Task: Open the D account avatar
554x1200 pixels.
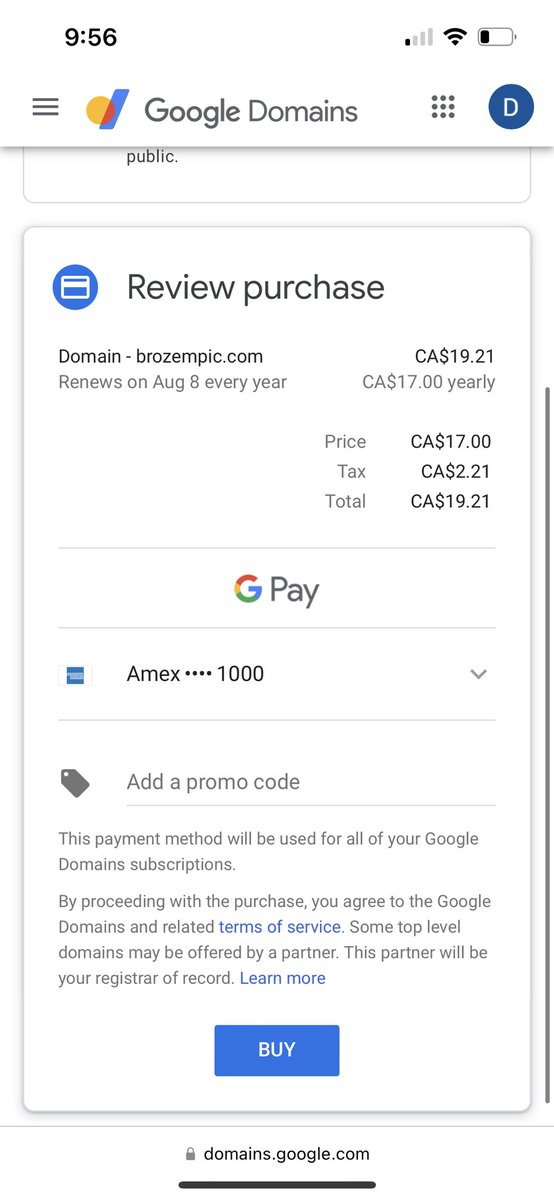Action: [511, 108]
